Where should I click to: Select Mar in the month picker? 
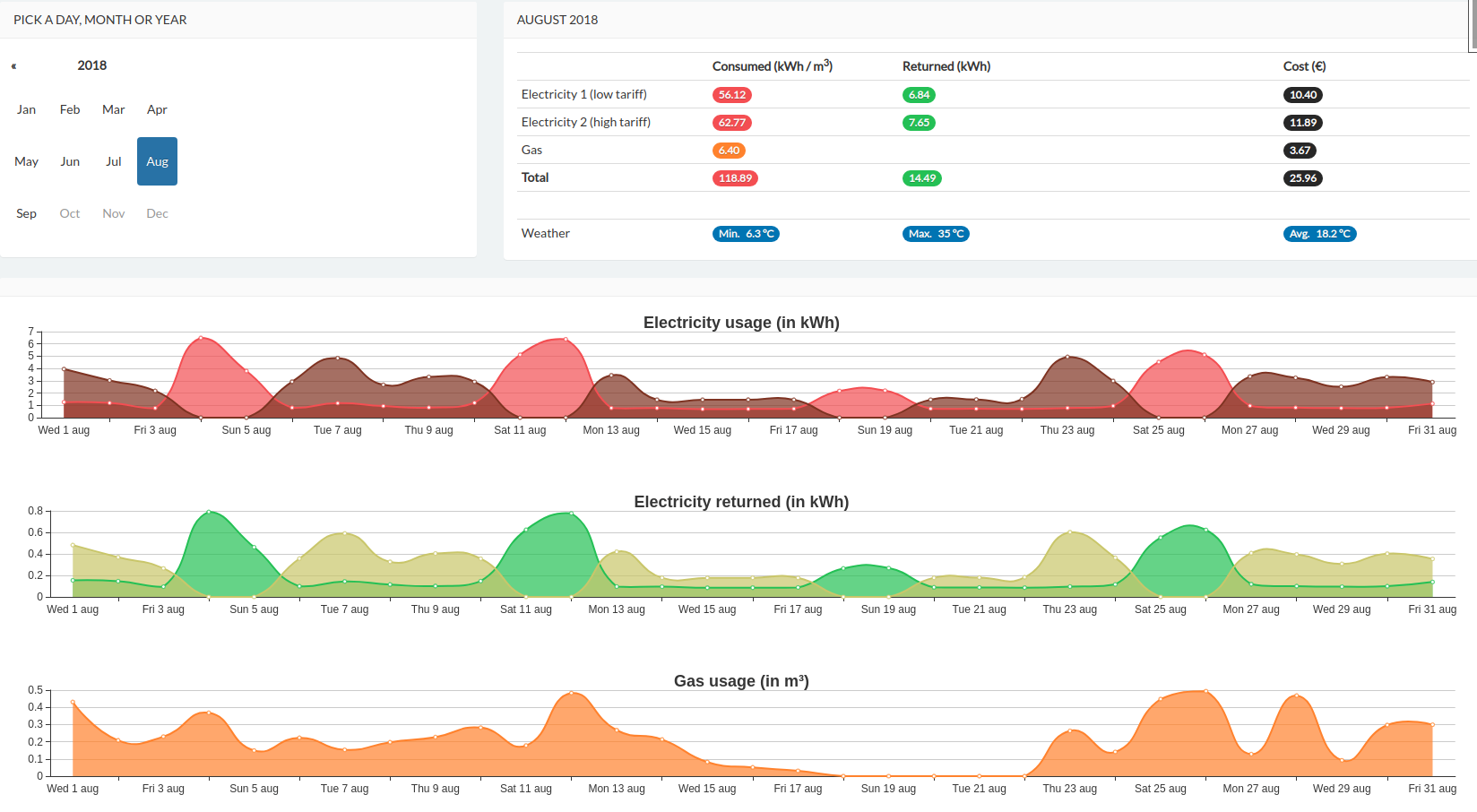(x=114, y=109)
